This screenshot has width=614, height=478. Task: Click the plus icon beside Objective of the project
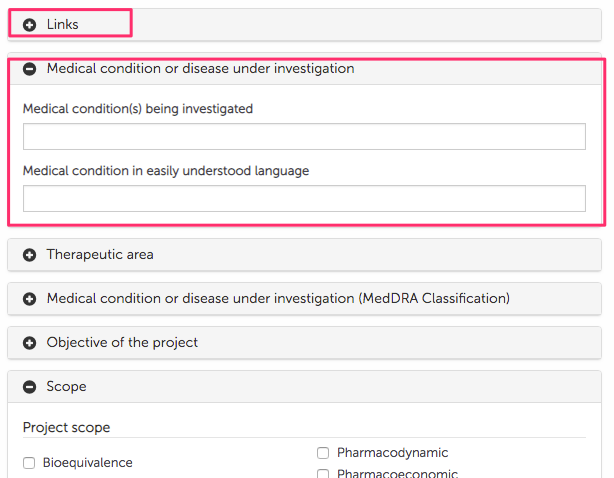[x=30, y=343]
